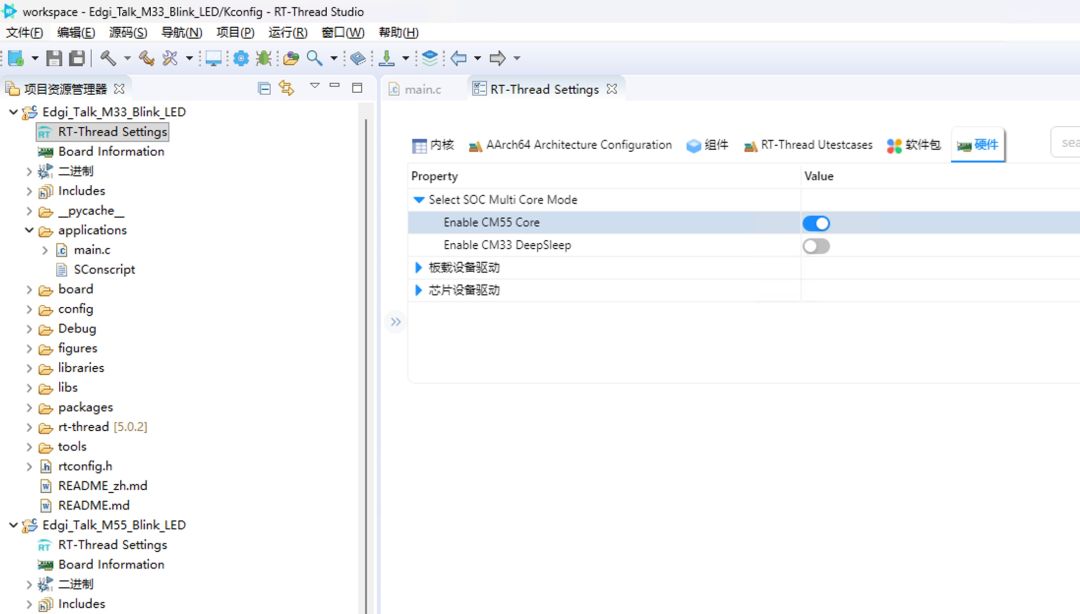Open the 源码(S) menu
The height and width of the screenshot is (614, 1080).
click(x=128, y=32)
